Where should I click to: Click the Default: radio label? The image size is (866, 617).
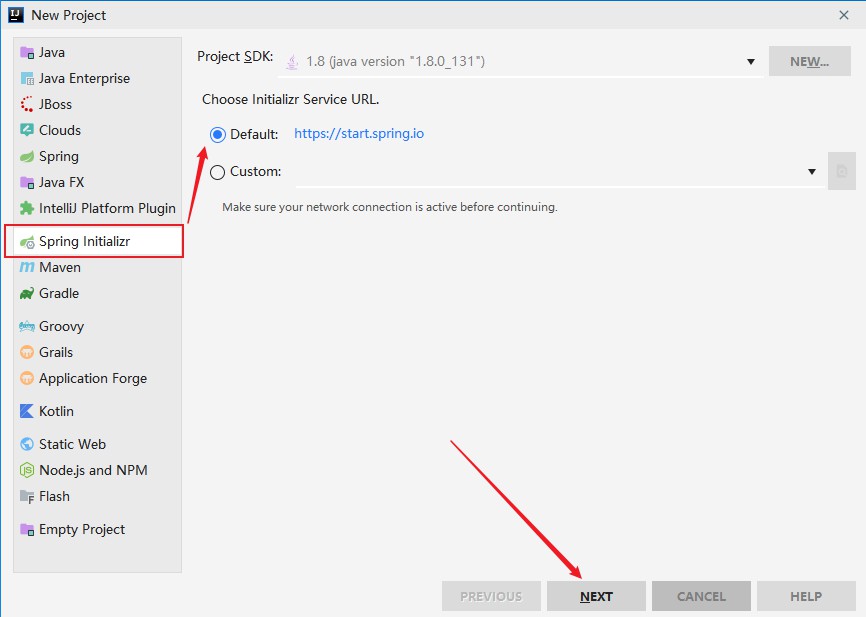(254, 134)
